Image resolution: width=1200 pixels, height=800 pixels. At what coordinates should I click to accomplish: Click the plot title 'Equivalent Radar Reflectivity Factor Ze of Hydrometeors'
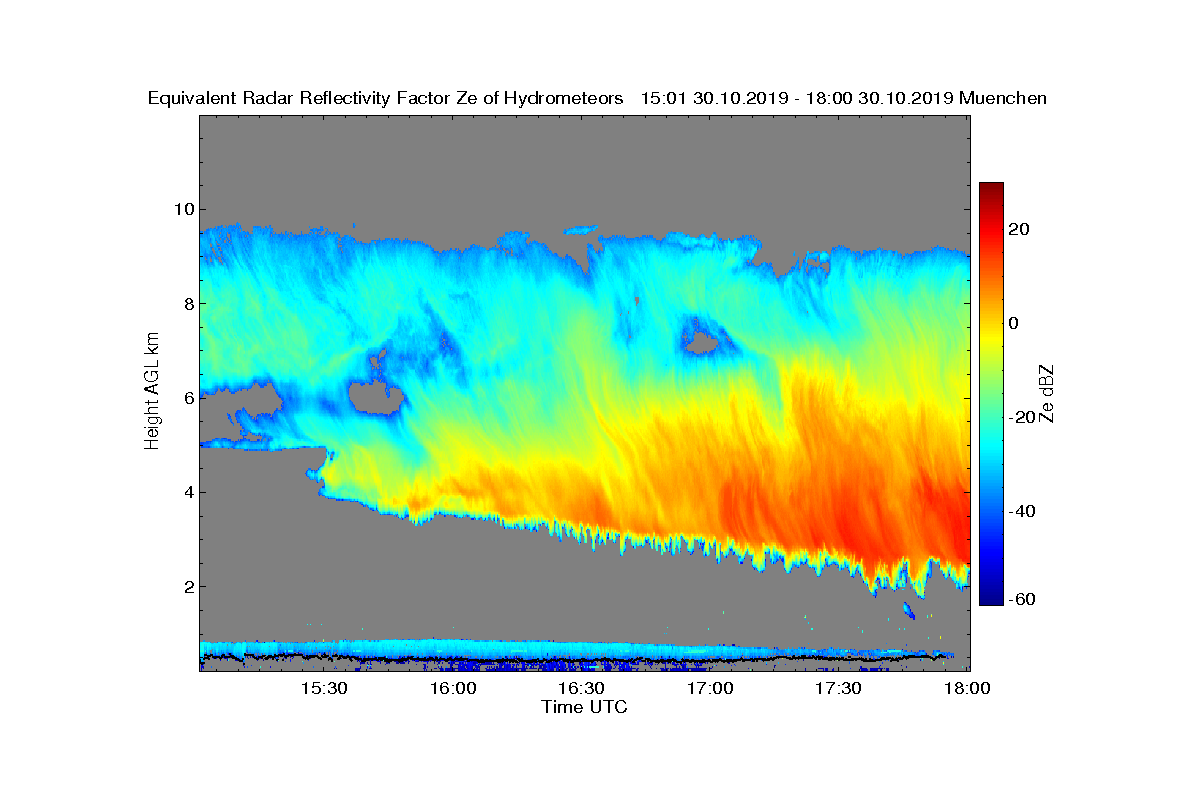(386, 98)
